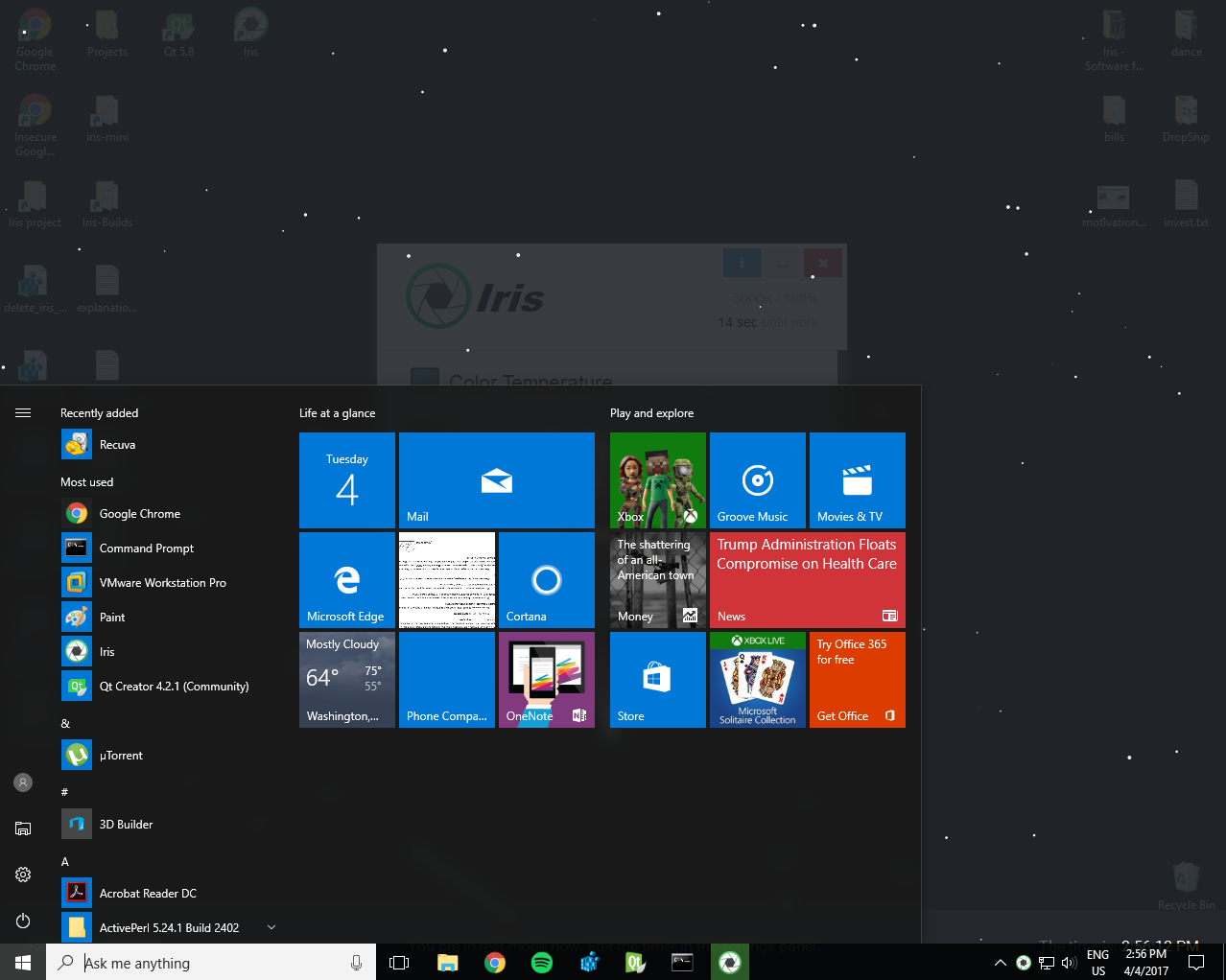
Task: Open the Money tile
Action: tap(658, 580)
